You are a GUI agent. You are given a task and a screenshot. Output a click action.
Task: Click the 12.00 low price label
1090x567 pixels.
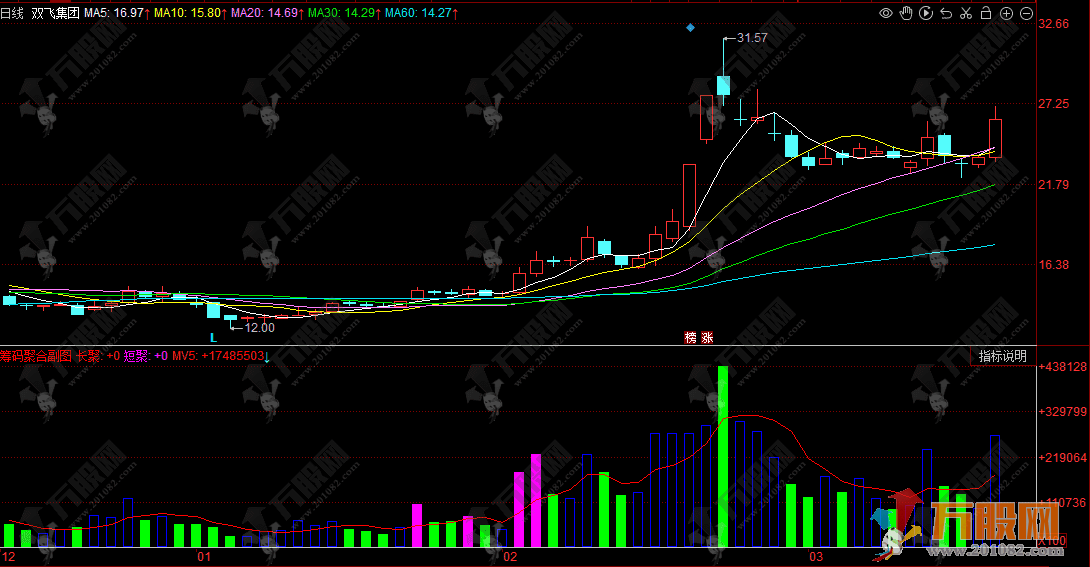click(259, 327)
